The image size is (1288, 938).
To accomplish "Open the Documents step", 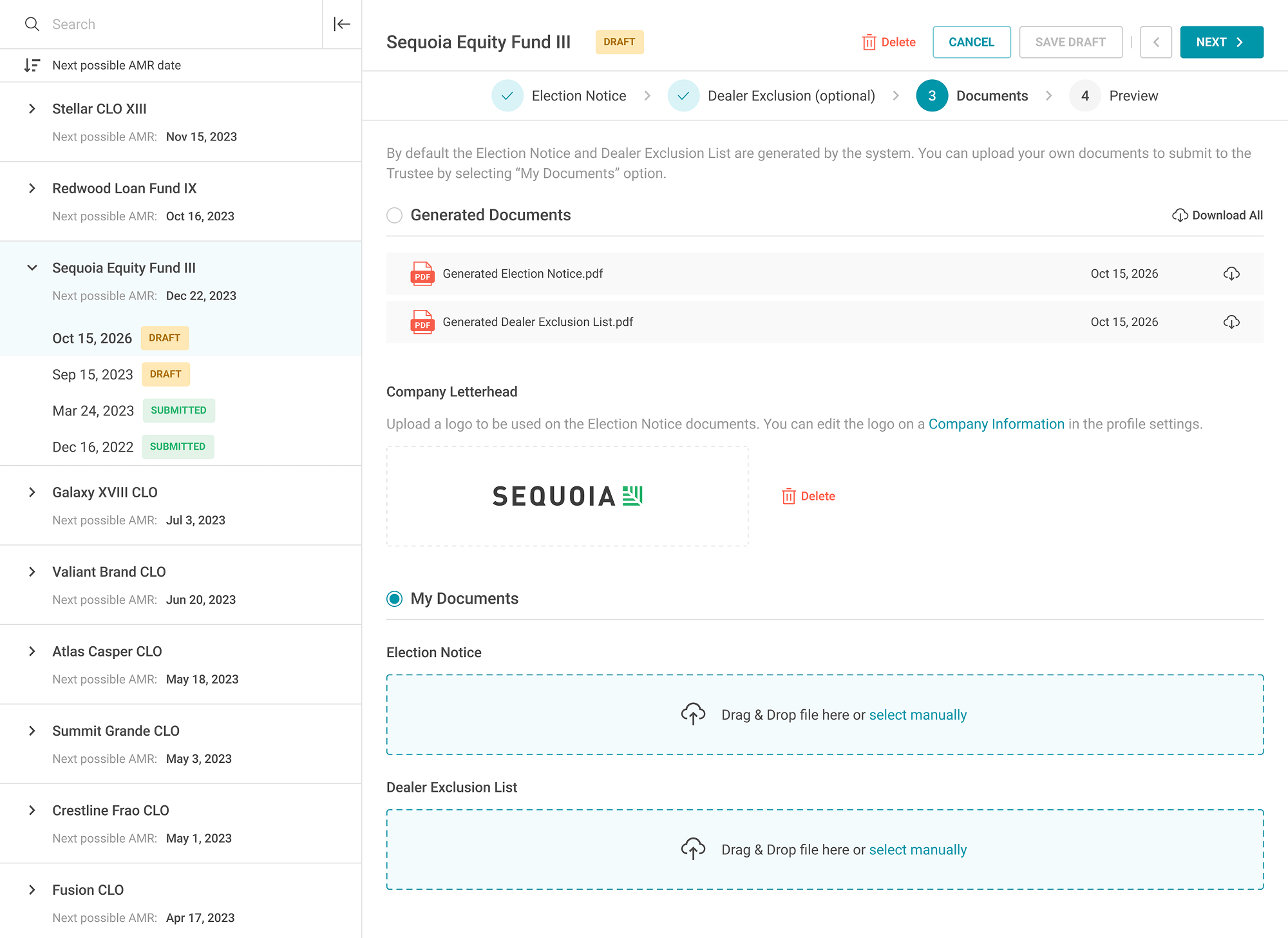I will pos(992,96).
